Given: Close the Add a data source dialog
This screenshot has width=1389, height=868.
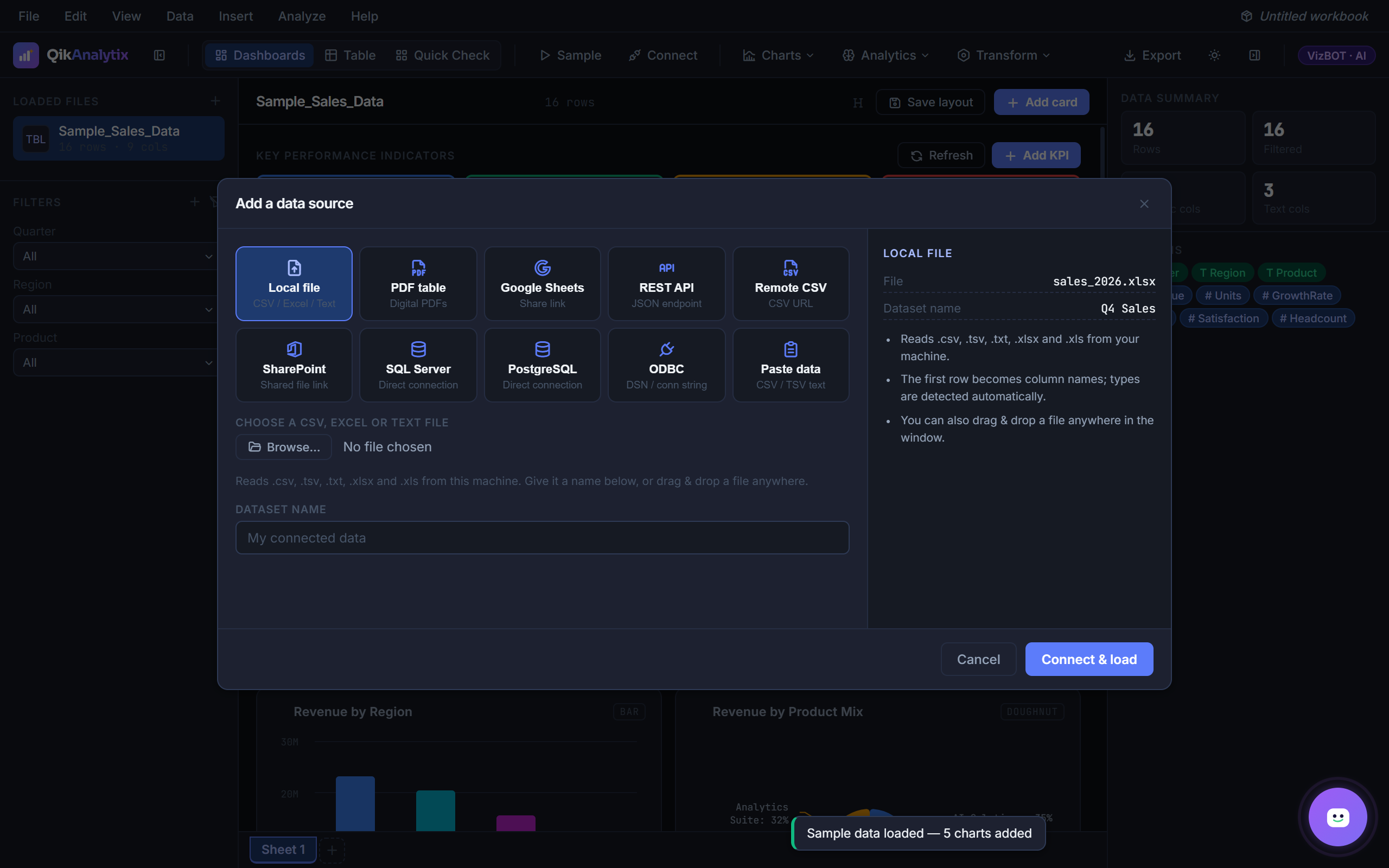Looking at the screenshot, I should [x=1144, y=204].
